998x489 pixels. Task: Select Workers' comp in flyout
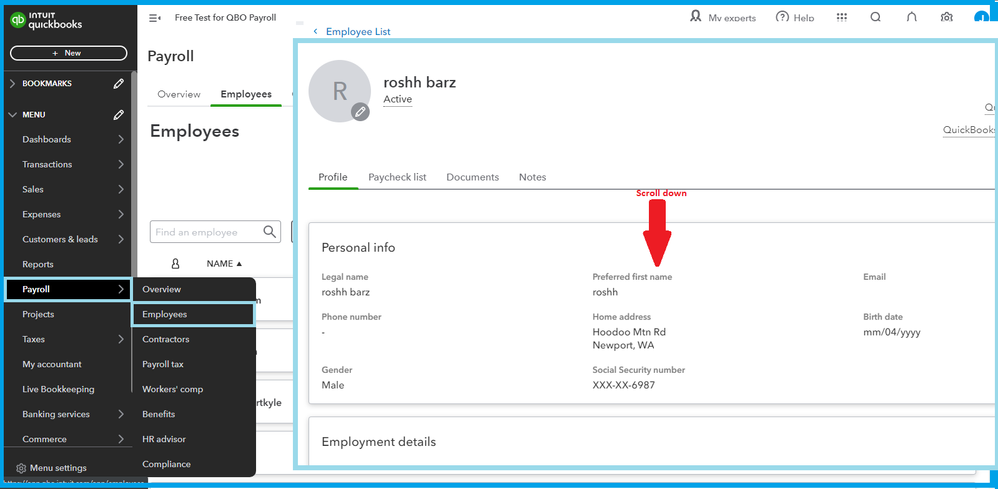pos(172,389)
